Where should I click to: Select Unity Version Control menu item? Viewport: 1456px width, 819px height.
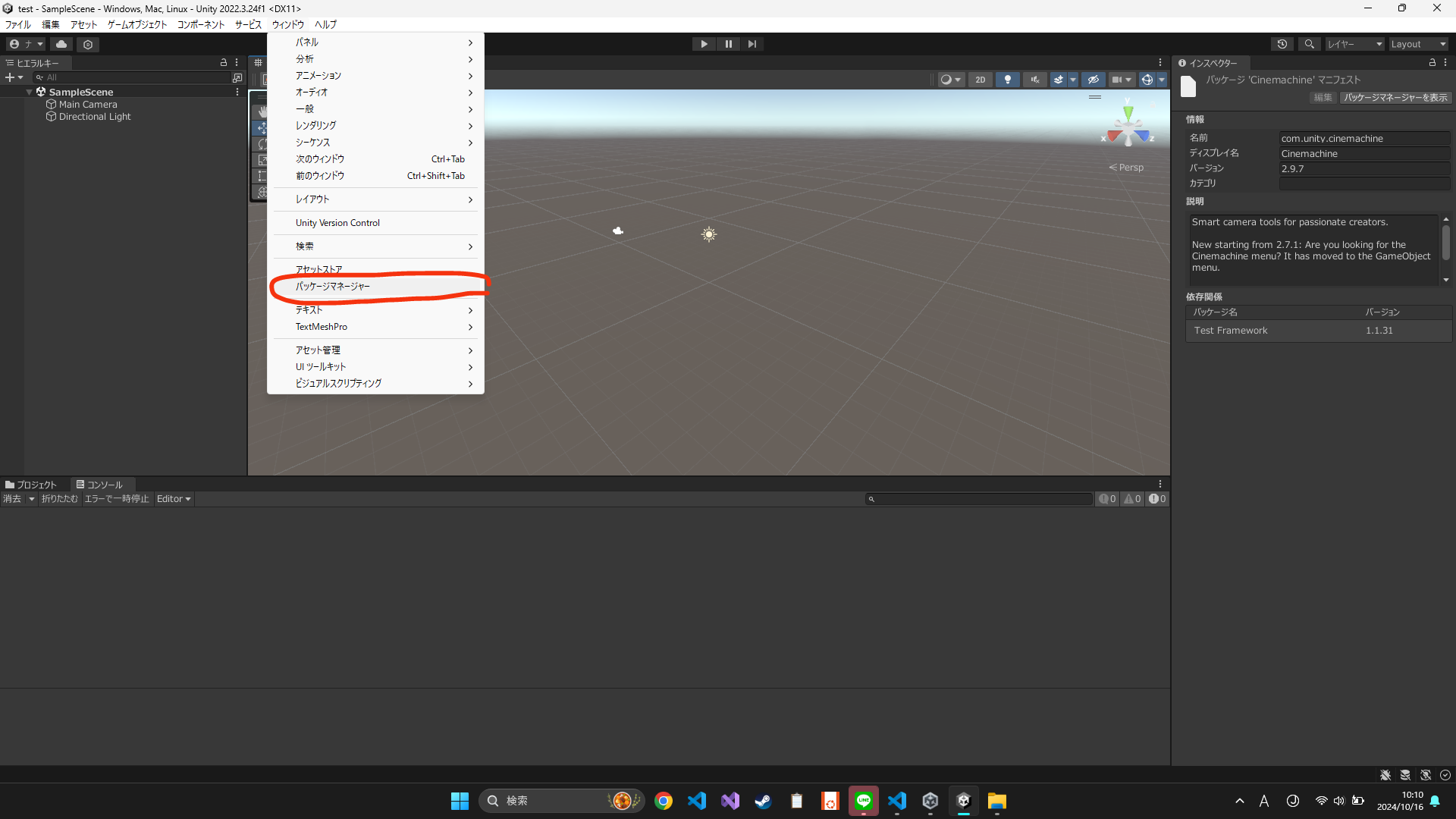[x=337, y=223]
